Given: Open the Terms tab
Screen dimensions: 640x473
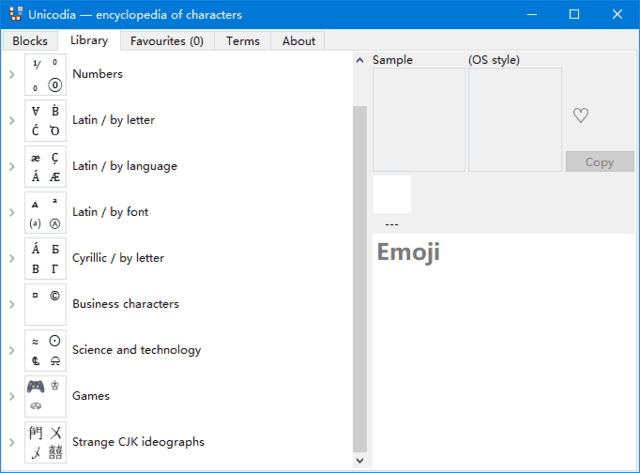Looking at the screenshot, I should tap(242, 41).
